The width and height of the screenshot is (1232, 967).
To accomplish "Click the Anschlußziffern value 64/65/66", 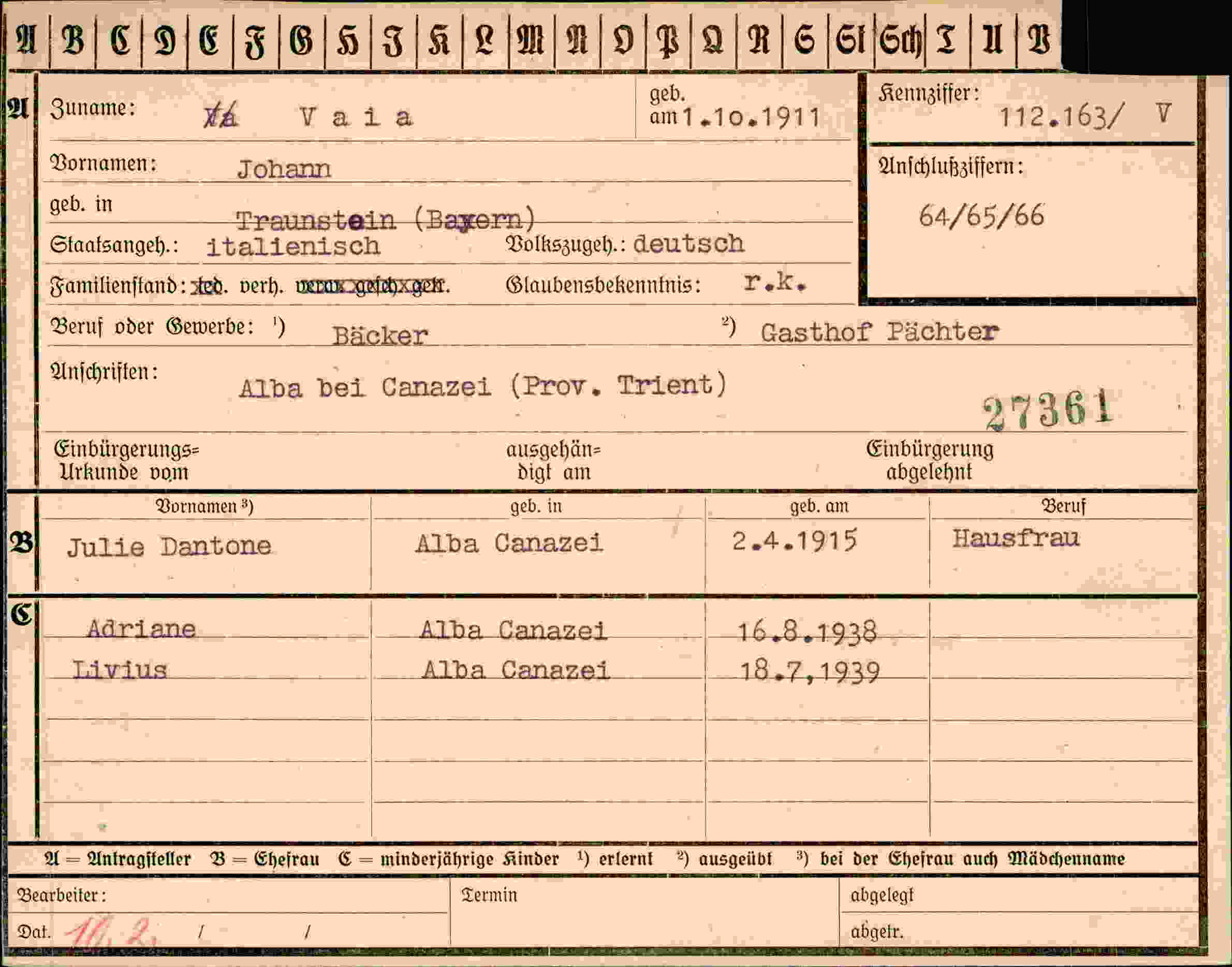I will tap(982, 216).
